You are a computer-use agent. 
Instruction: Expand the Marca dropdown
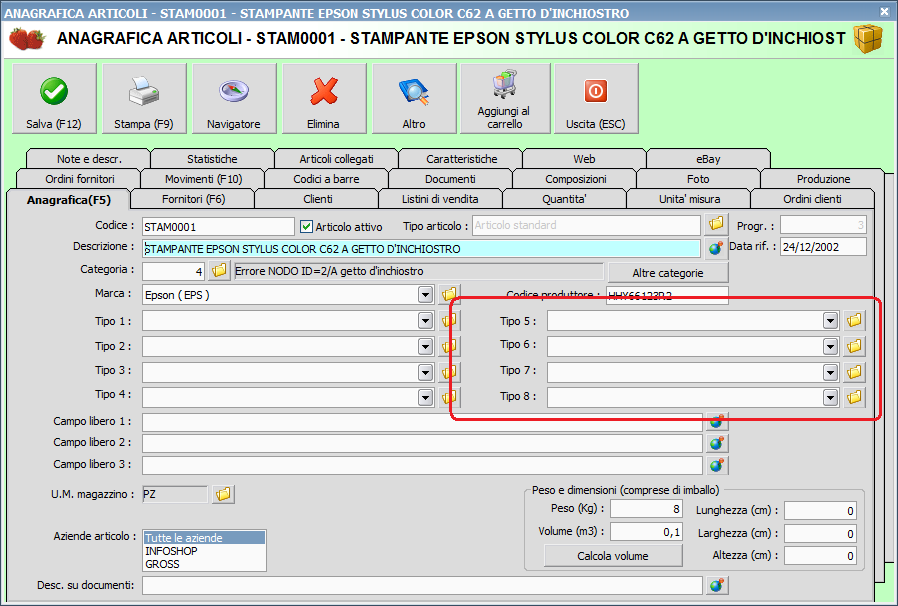[x=425, y=295]
